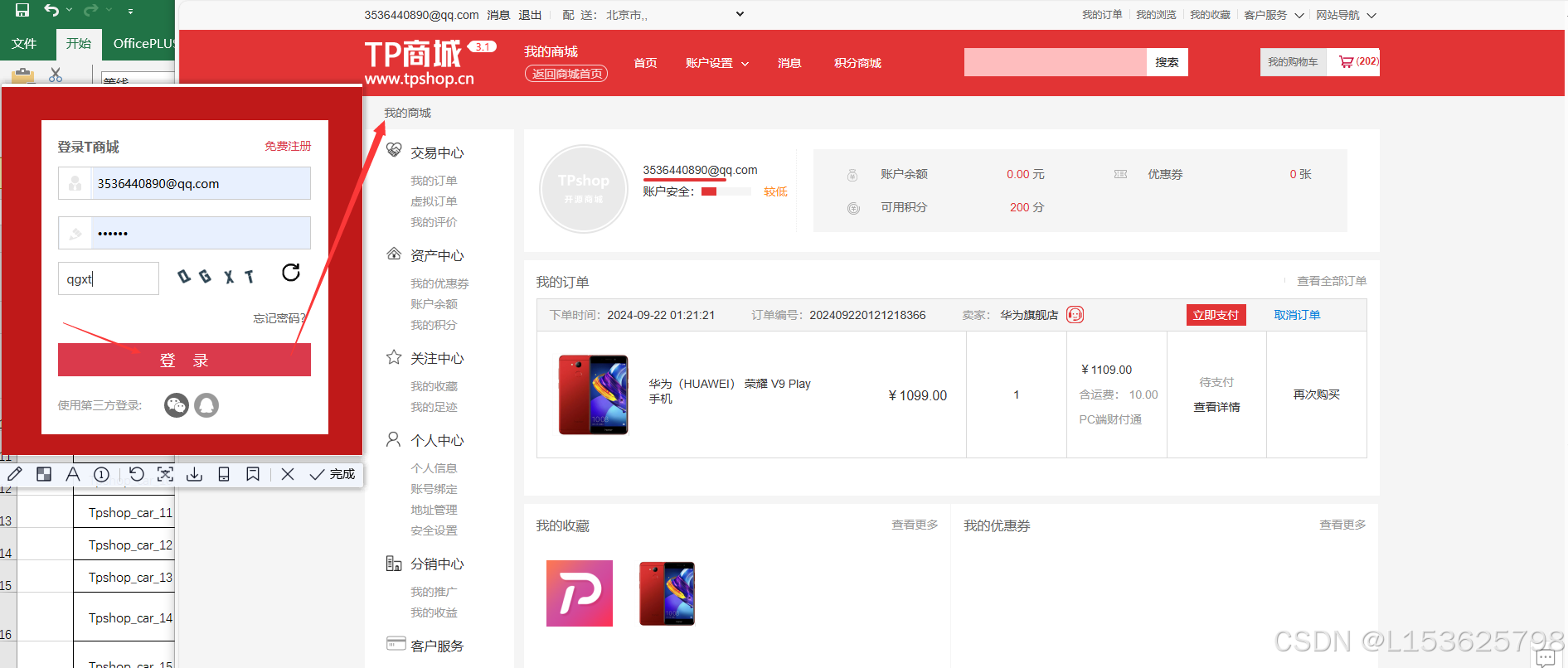Run screen text translation tool
The image size is (1568, 668).
click(165, 474)
